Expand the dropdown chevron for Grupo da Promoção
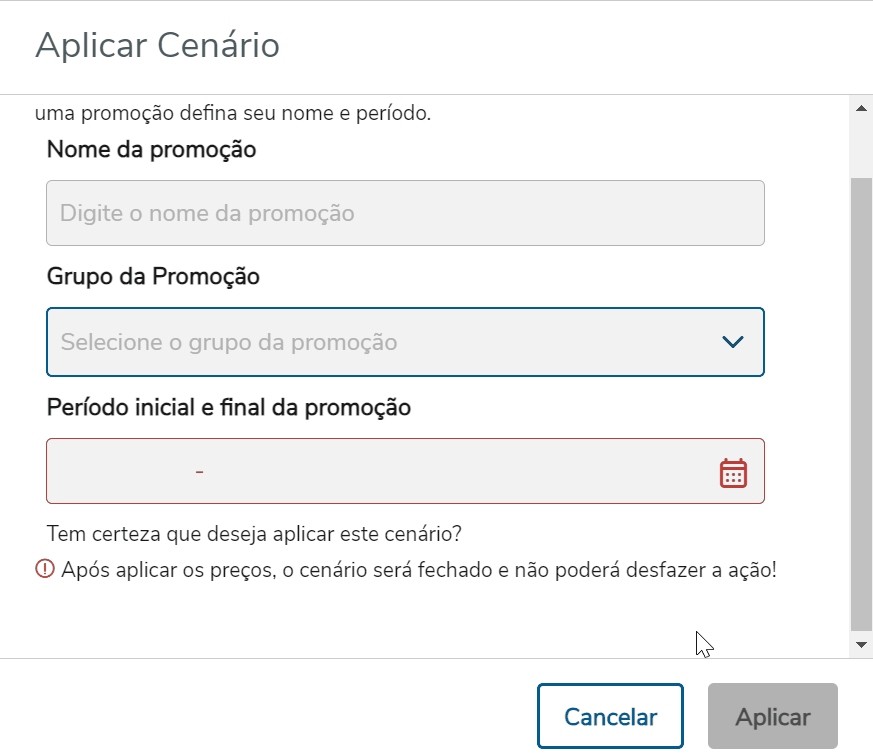 (732, 342)
